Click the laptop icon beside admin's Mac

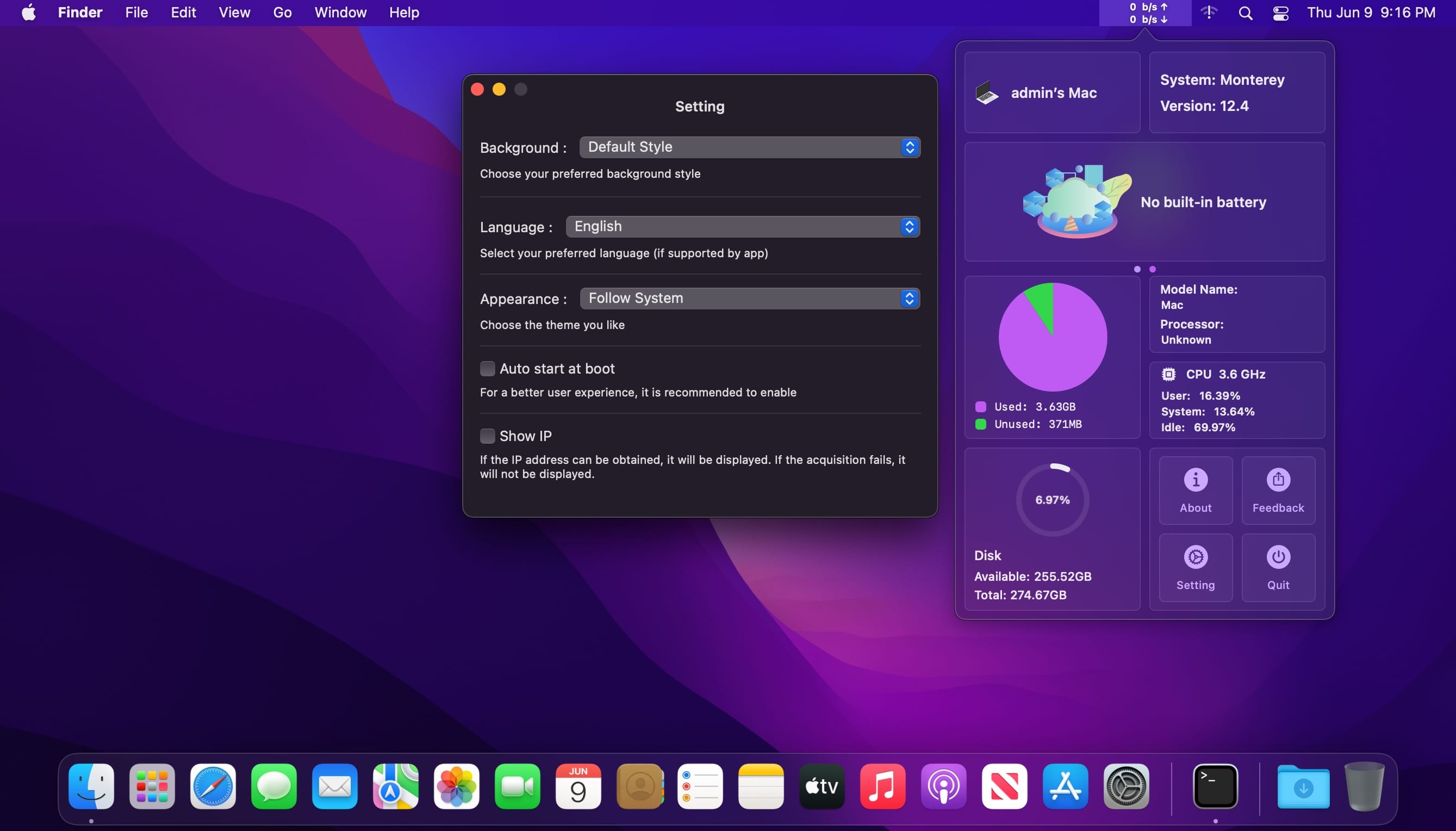pos(986,92)
